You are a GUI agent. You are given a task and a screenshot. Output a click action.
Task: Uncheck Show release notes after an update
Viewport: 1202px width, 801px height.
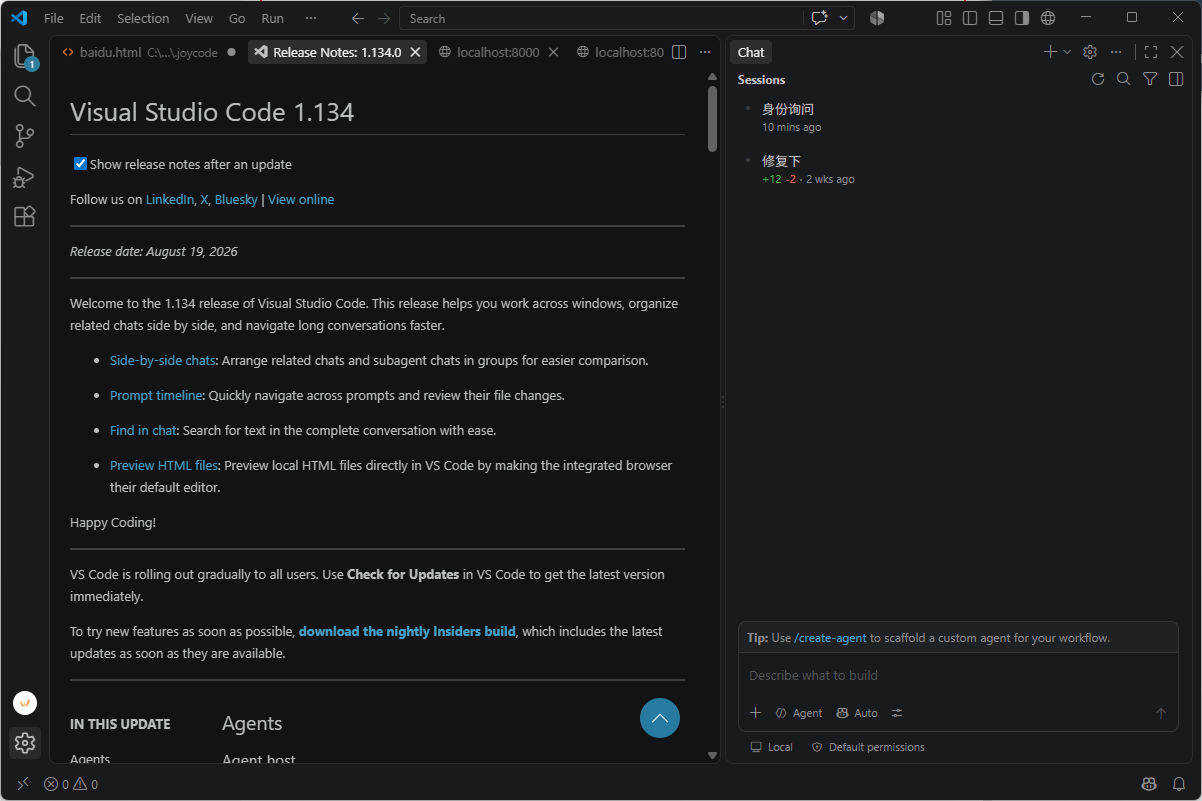81,164
